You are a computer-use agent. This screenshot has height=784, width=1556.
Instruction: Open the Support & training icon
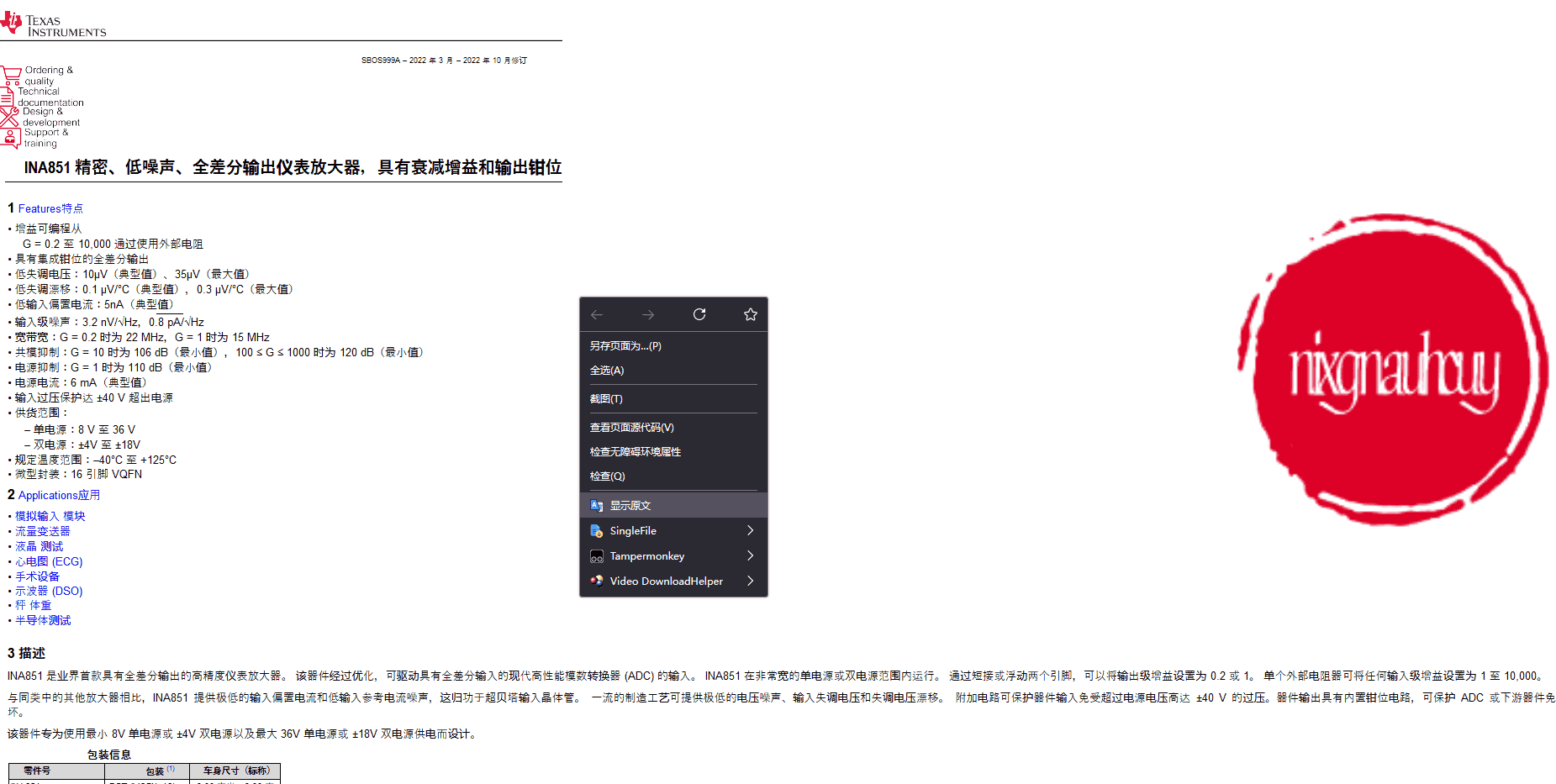[11, 138]
